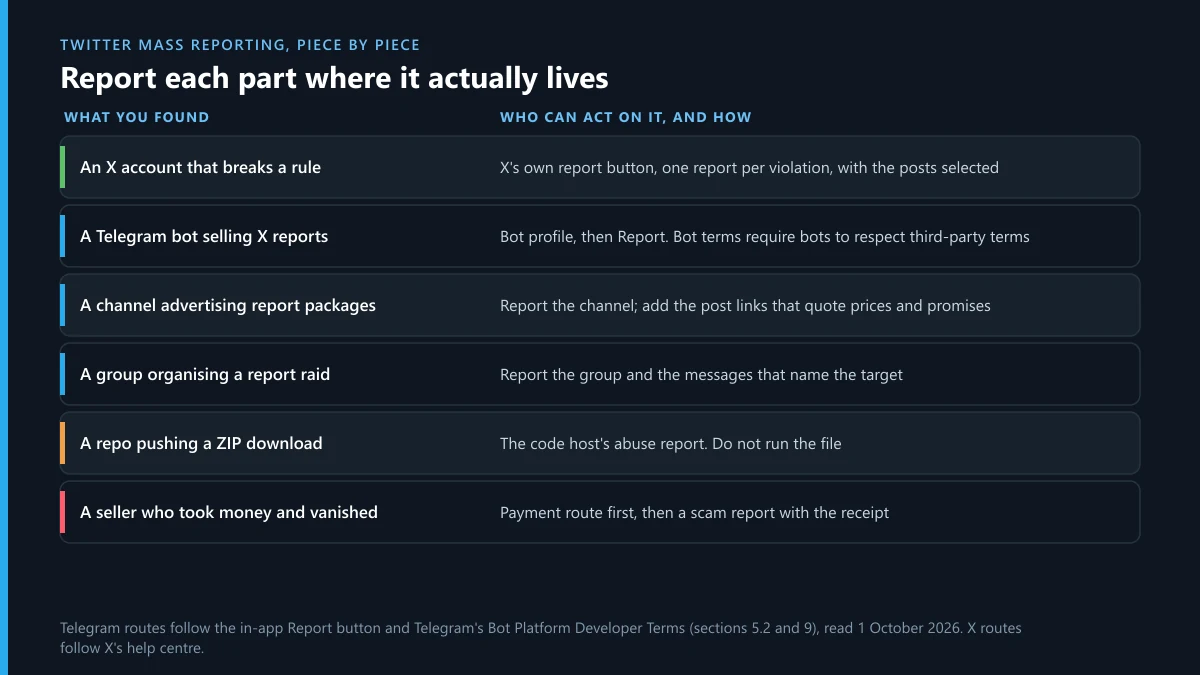The image size is (1200, 675).
Task: Select 'An X account that breaks a rule'
Action: click(200, 167)
